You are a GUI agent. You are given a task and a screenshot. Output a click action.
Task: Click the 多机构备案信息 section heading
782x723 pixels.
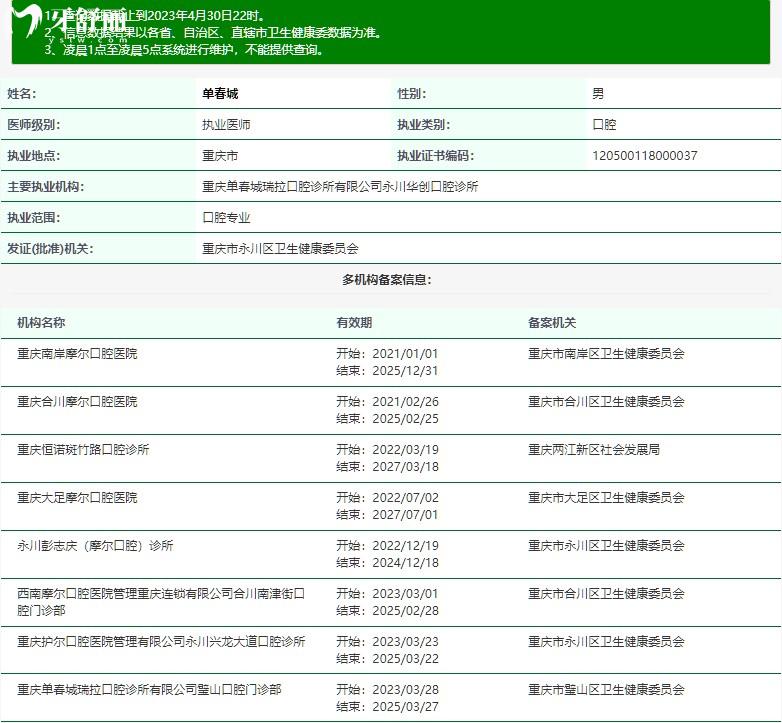[x=387, y=280]
